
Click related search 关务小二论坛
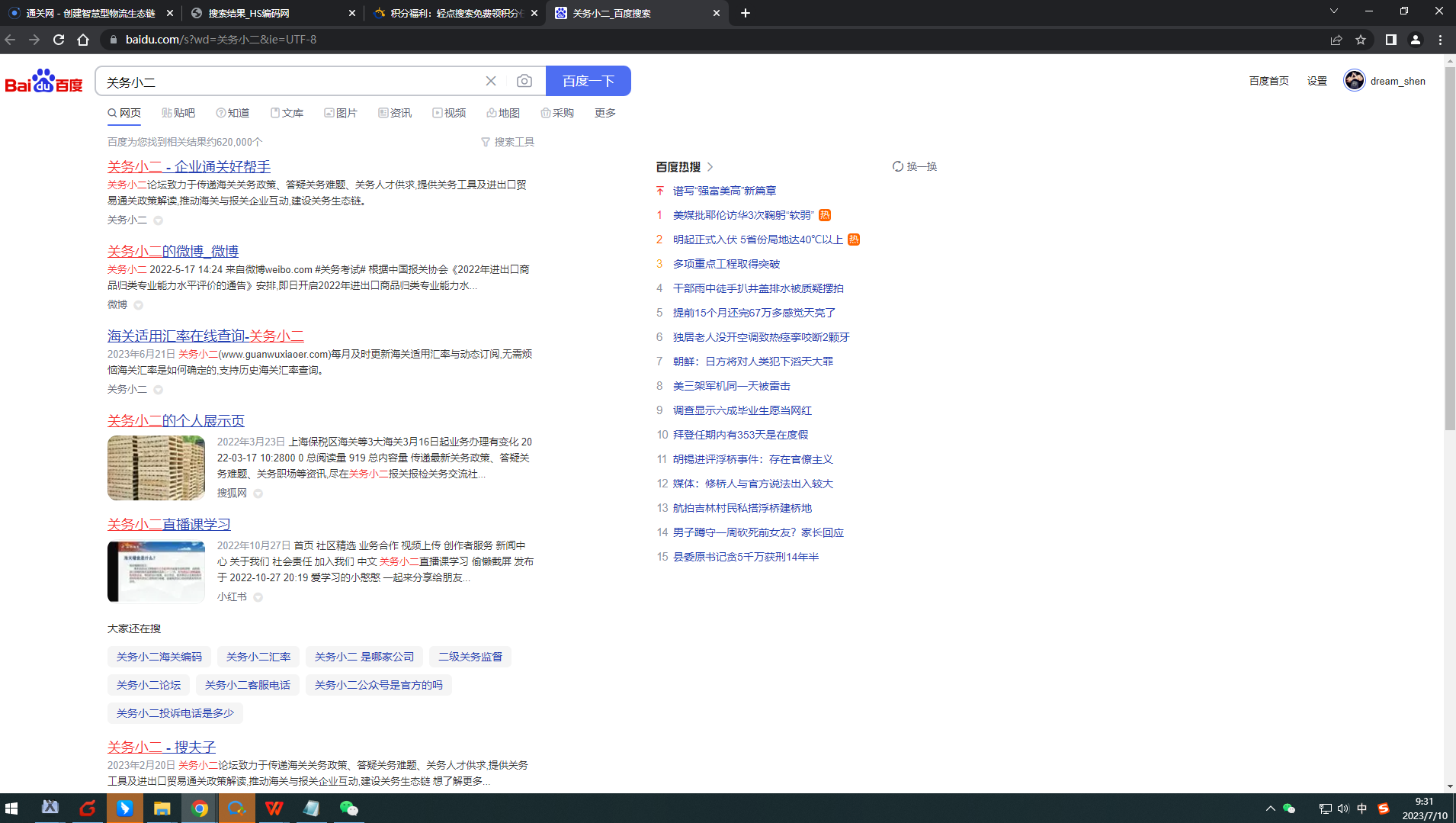[149, 685]
